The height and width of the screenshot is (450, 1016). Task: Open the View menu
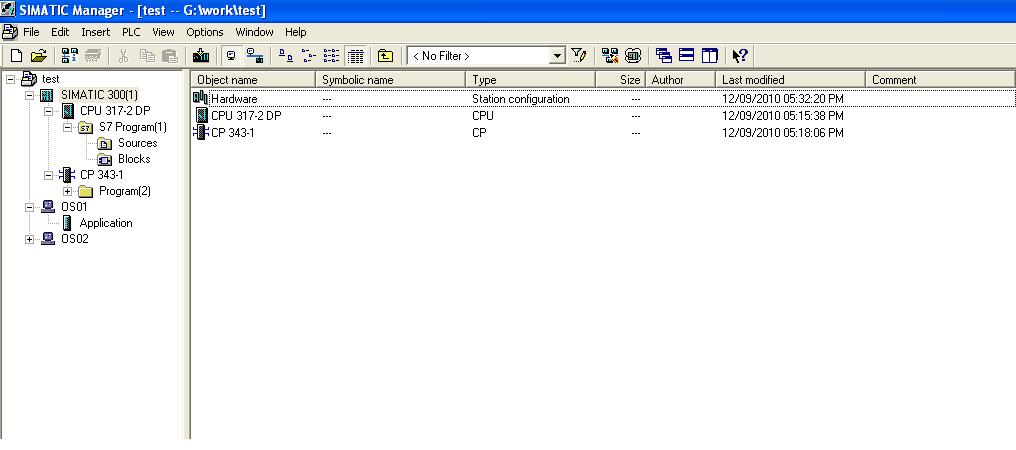tap(163, 32)
